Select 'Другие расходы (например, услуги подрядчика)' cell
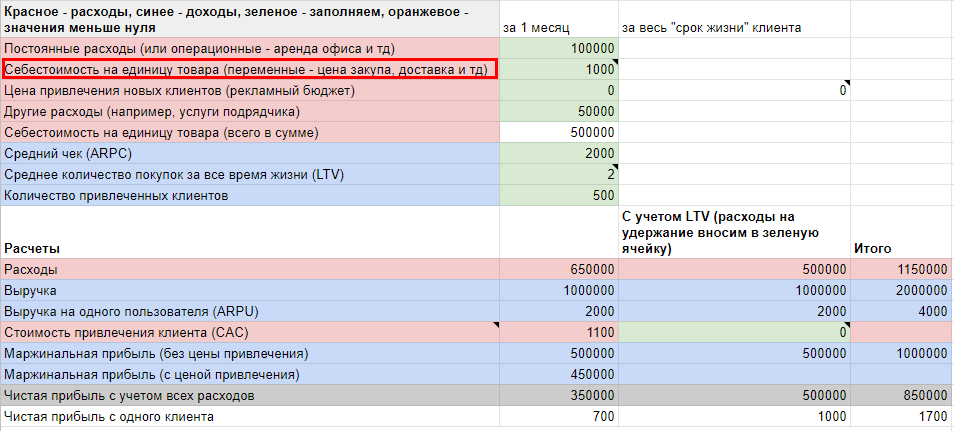 coord(250,111)
